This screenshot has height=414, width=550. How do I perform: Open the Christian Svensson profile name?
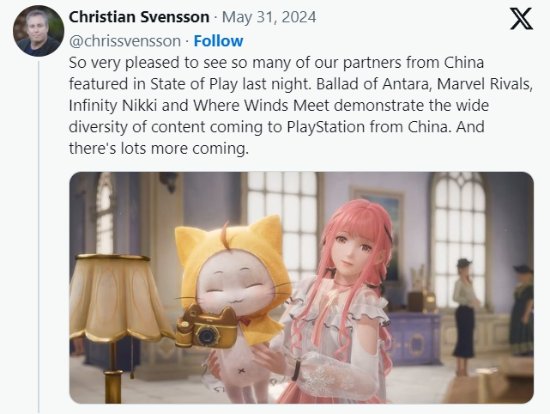[139, 17]
